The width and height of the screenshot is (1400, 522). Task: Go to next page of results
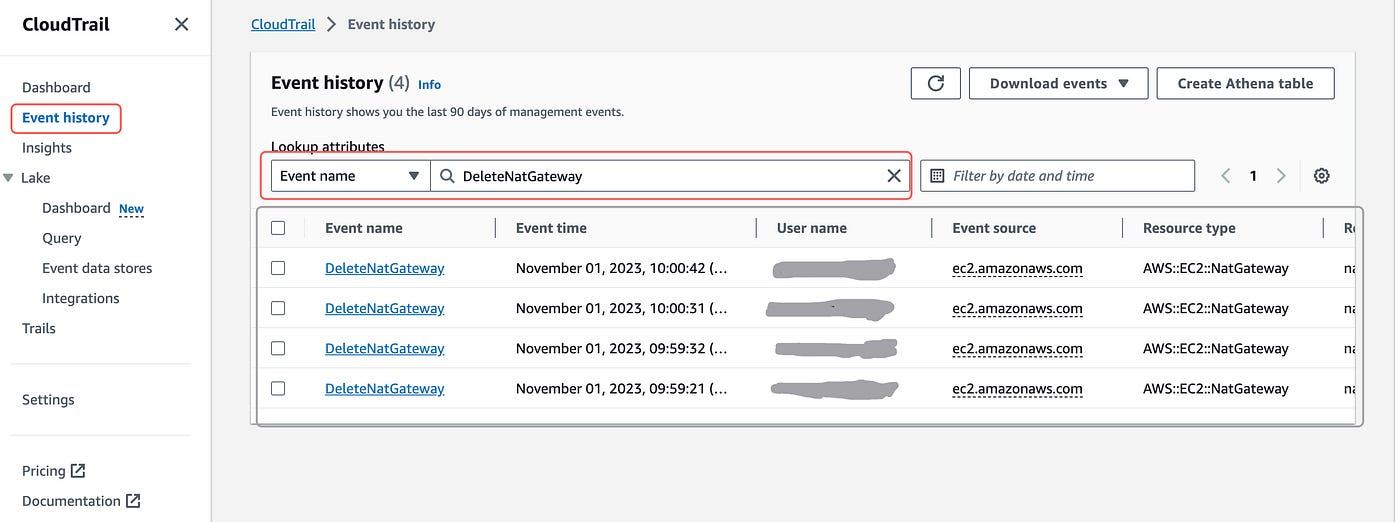point(1281,176)
